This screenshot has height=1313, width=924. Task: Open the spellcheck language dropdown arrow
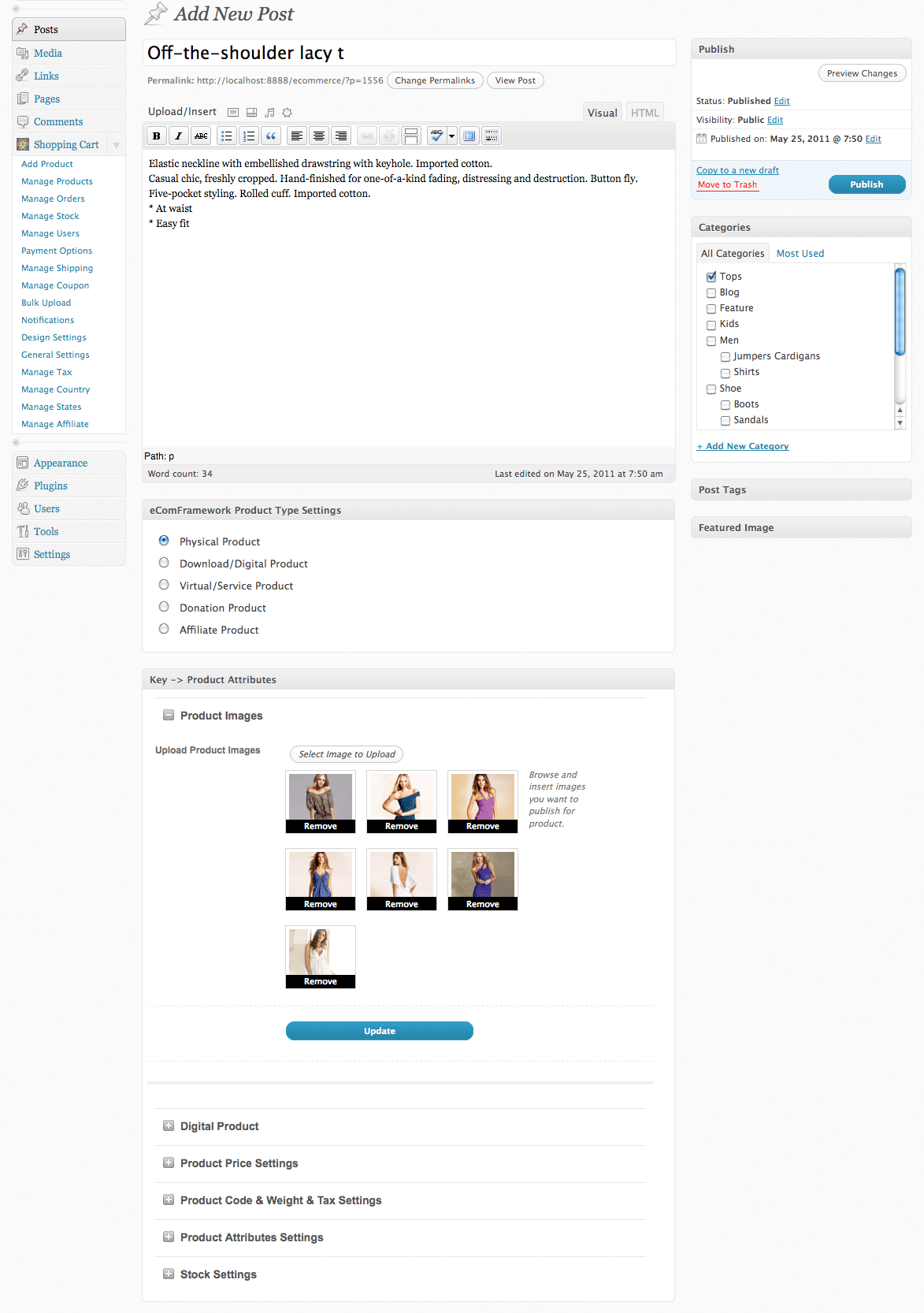(452, 136)
